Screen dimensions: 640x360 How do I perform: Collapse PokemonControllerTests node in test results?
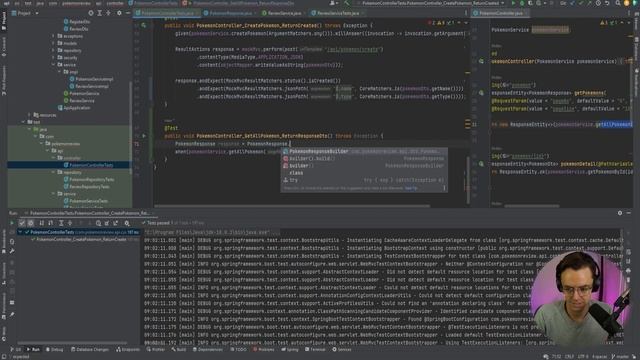click(x=20, y=232)
